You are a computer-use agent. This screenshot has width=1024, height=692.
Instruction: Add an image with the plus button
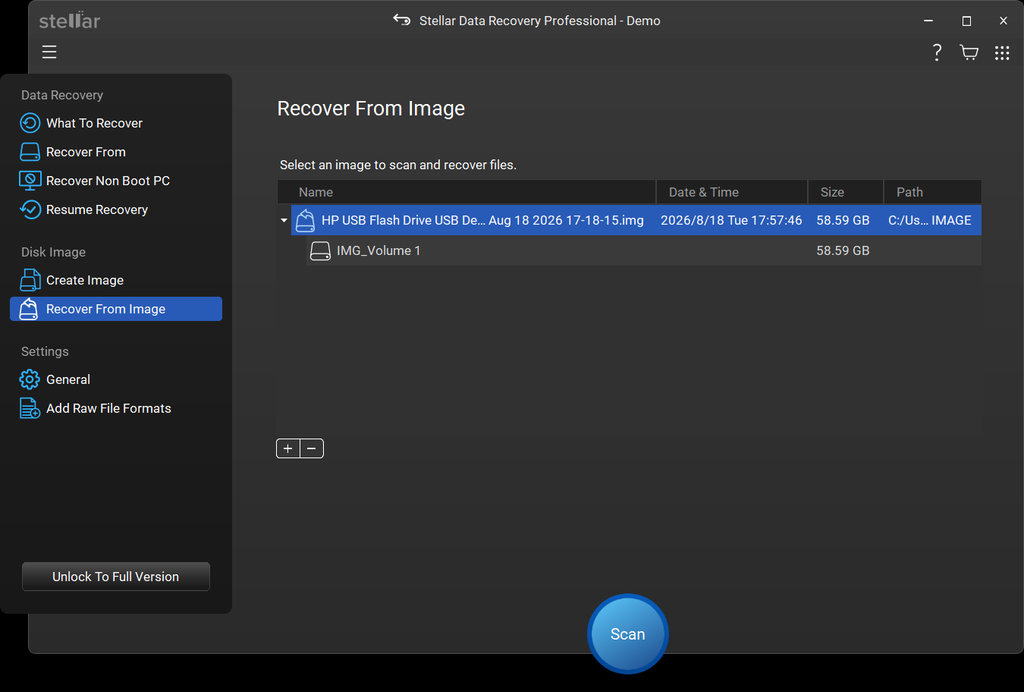[288, 448]
